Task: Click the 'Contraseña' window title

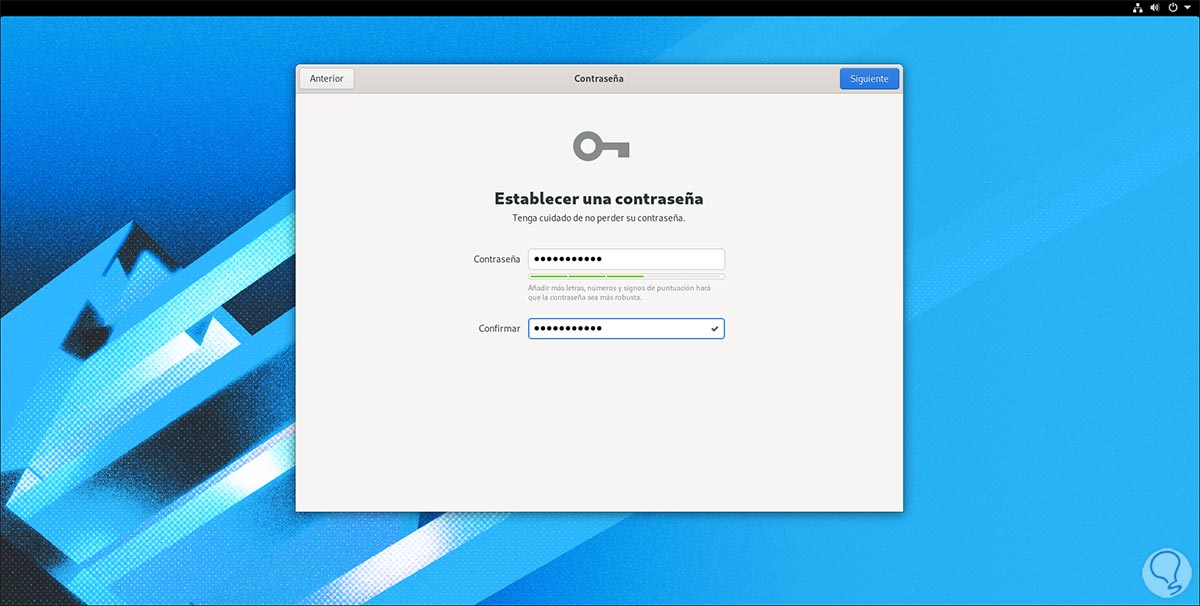Action: click(x=599, y=78)
